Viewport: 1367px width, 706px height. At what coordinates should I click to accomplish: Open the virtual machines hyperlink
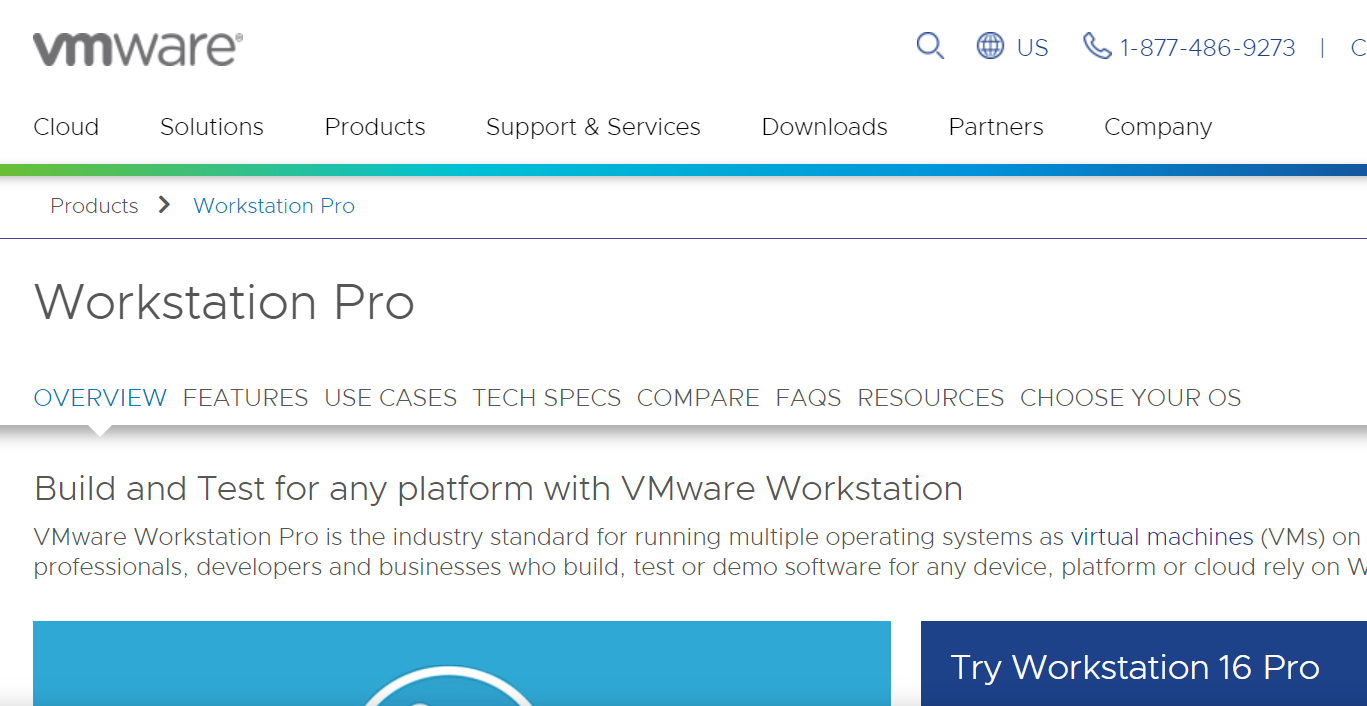(1161, 537)
